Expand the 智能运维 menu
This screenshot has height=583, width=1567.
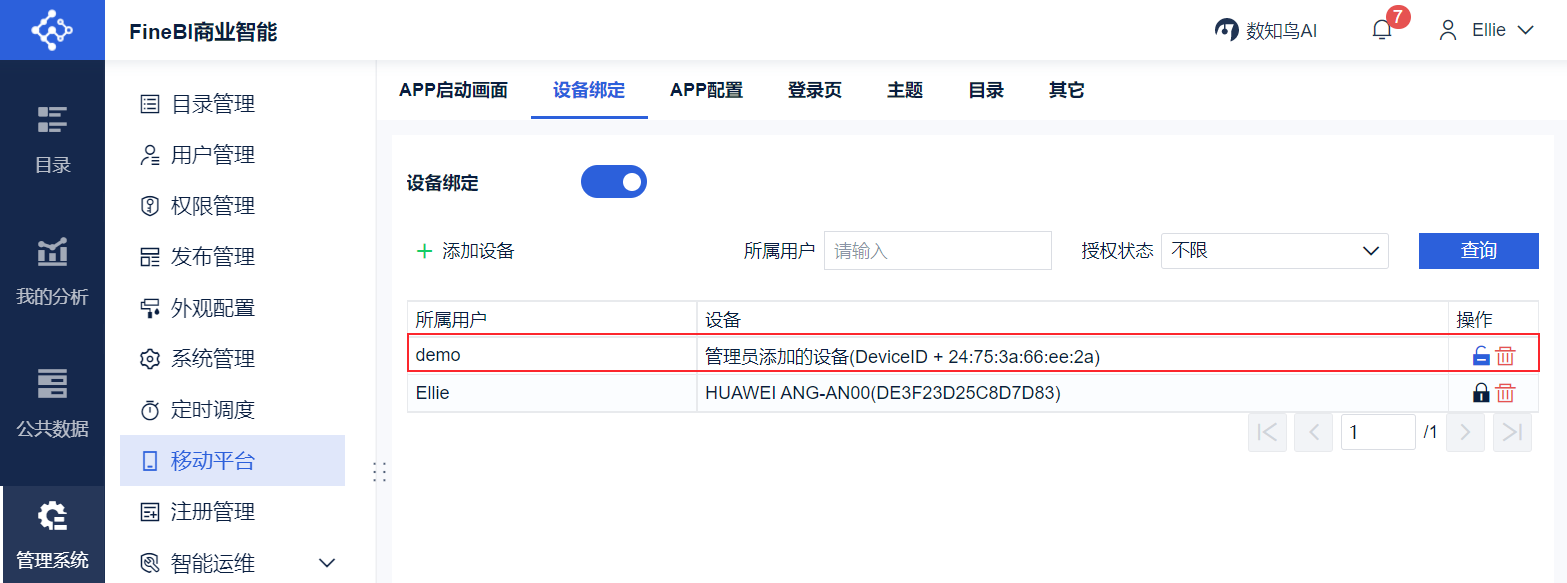coord(327,563)
